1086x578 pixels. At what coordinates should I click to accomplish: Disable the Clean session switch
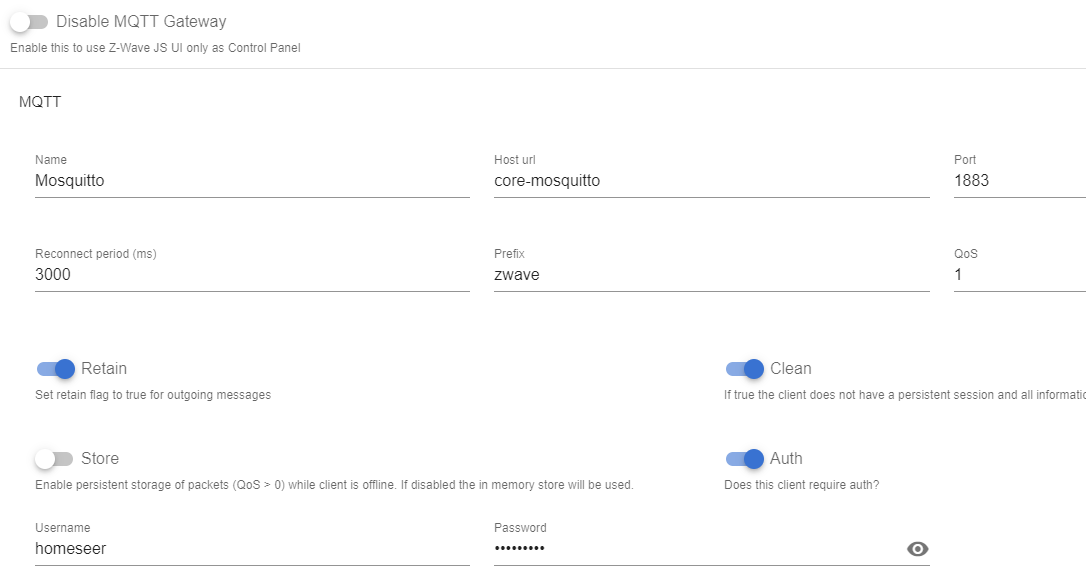click(x=745, y=369)
